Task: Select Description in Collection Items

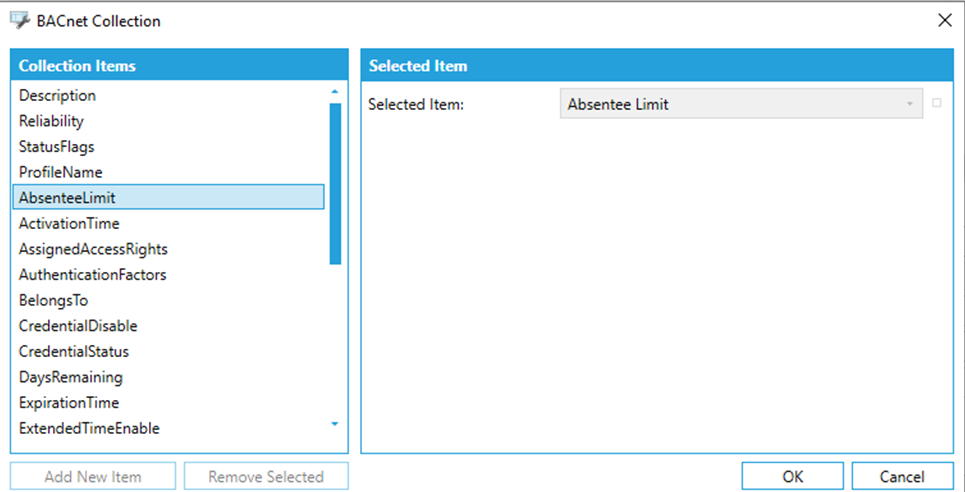Action: click(x=58, y=96)
